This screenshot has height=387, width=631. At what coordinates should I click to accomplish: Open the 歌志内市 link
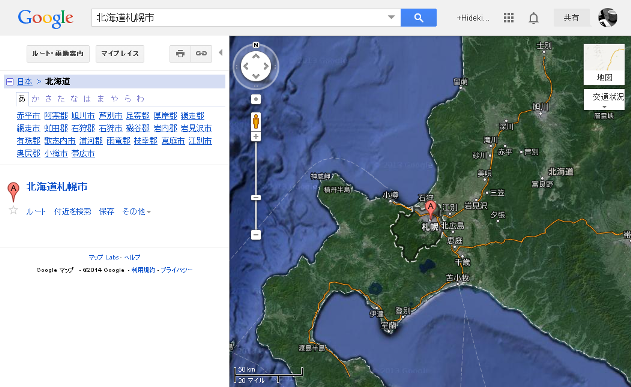point(60,141)
